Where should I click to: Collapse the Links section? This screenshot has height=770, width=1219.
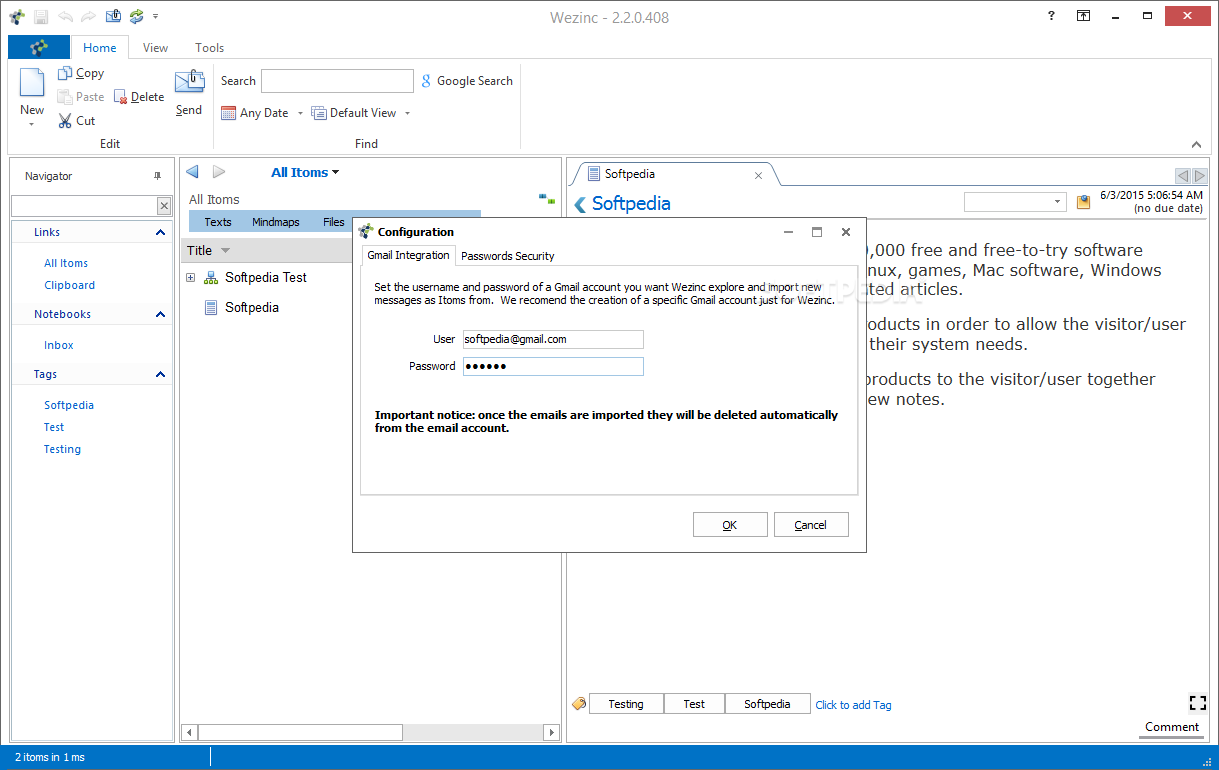[160, 232]
